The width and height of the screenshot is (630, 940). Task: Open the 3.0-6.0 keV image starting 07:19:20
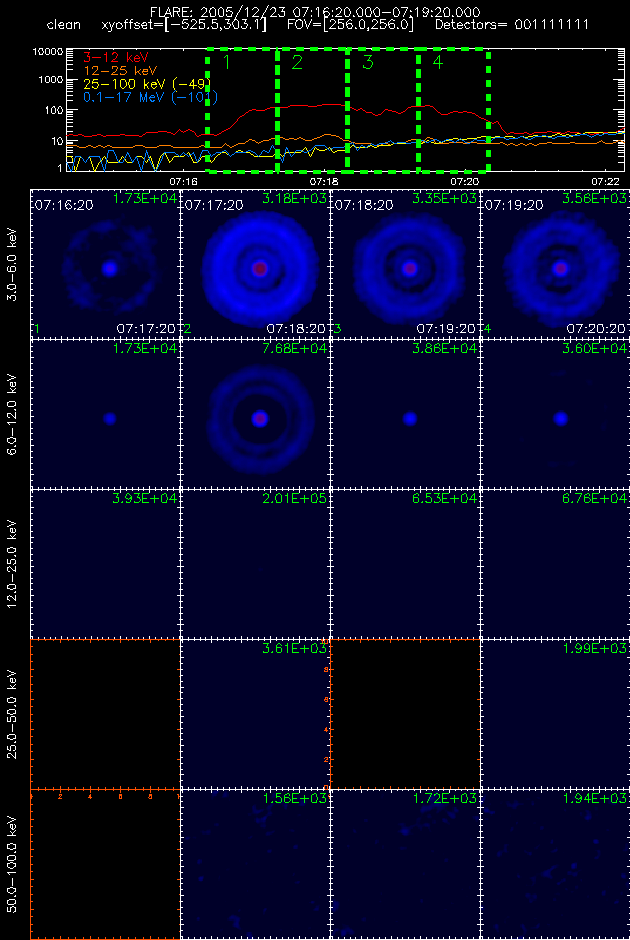click(x=556, y=264)
